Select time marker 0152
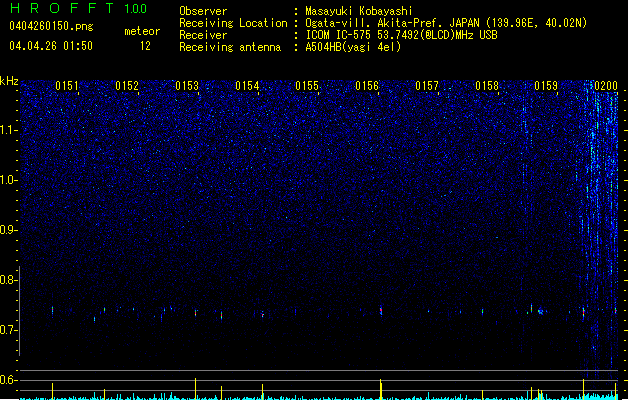Image resolution: width=629 pixels, height=400 pixels. click(x=127, y=86)
